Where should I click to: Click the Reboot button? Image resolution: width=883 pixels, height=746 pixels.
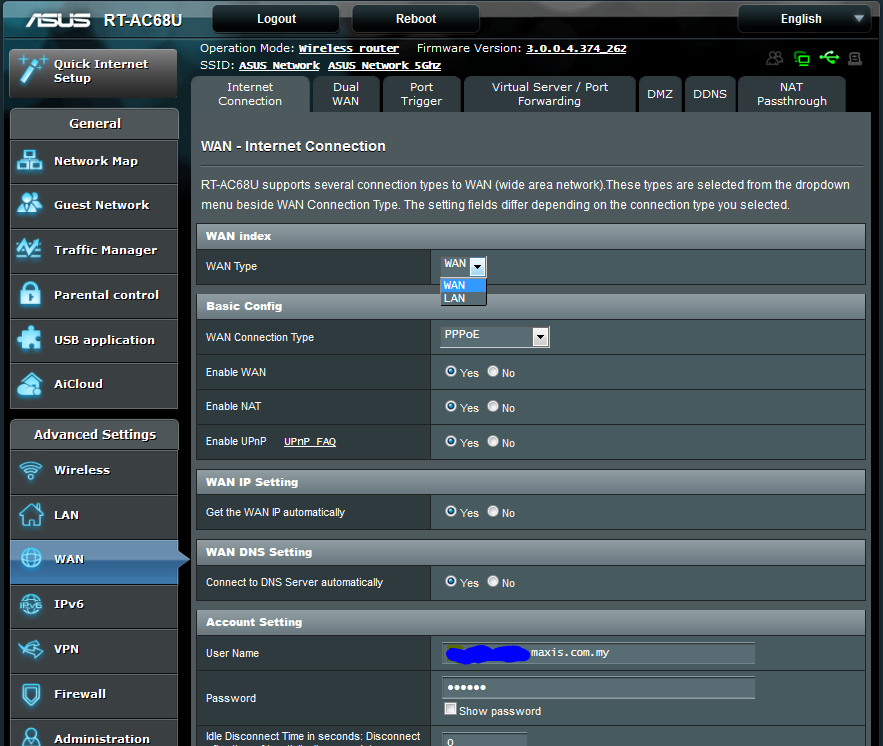coord(416,19)
